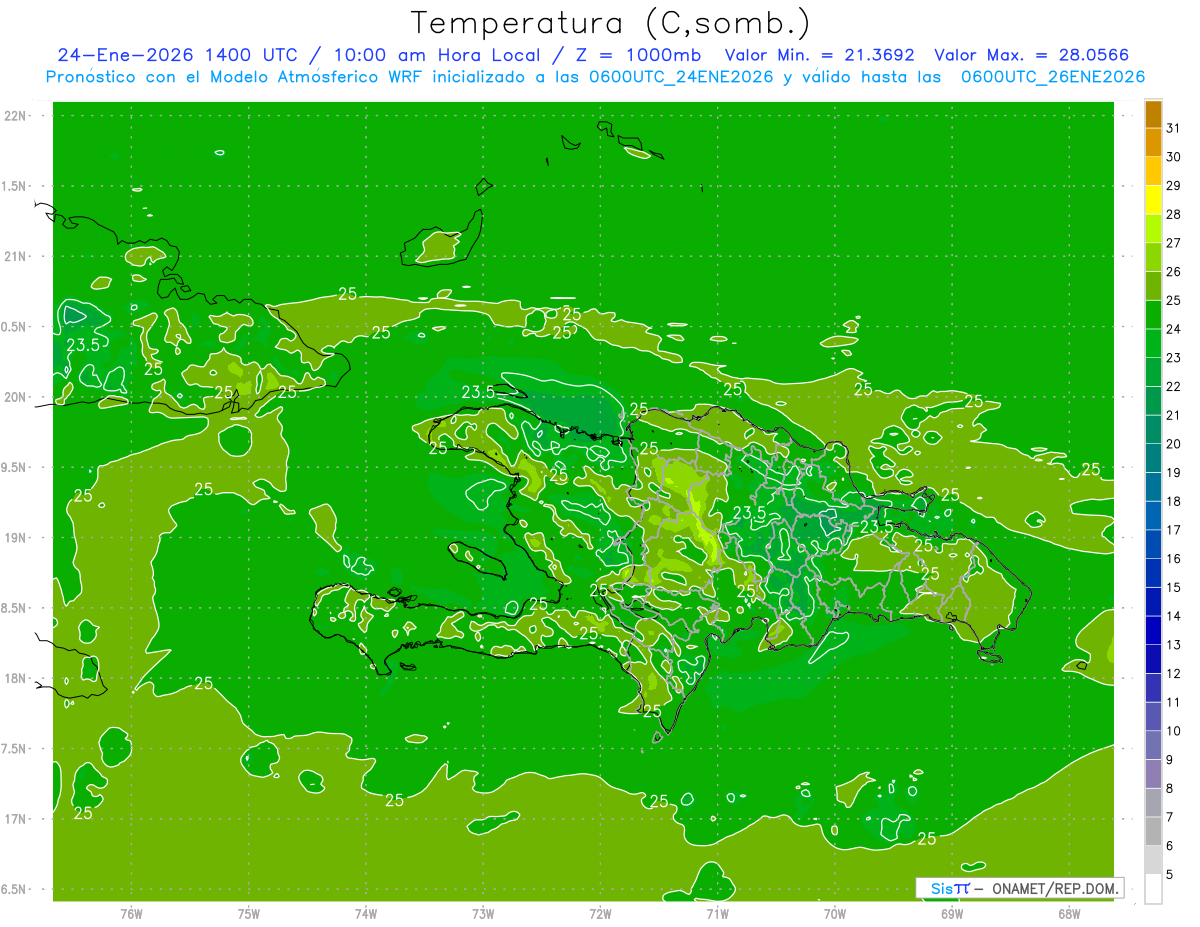1200x927 pixels.
Task: Click the legend value label "31"
Action: pos(1174,128)
